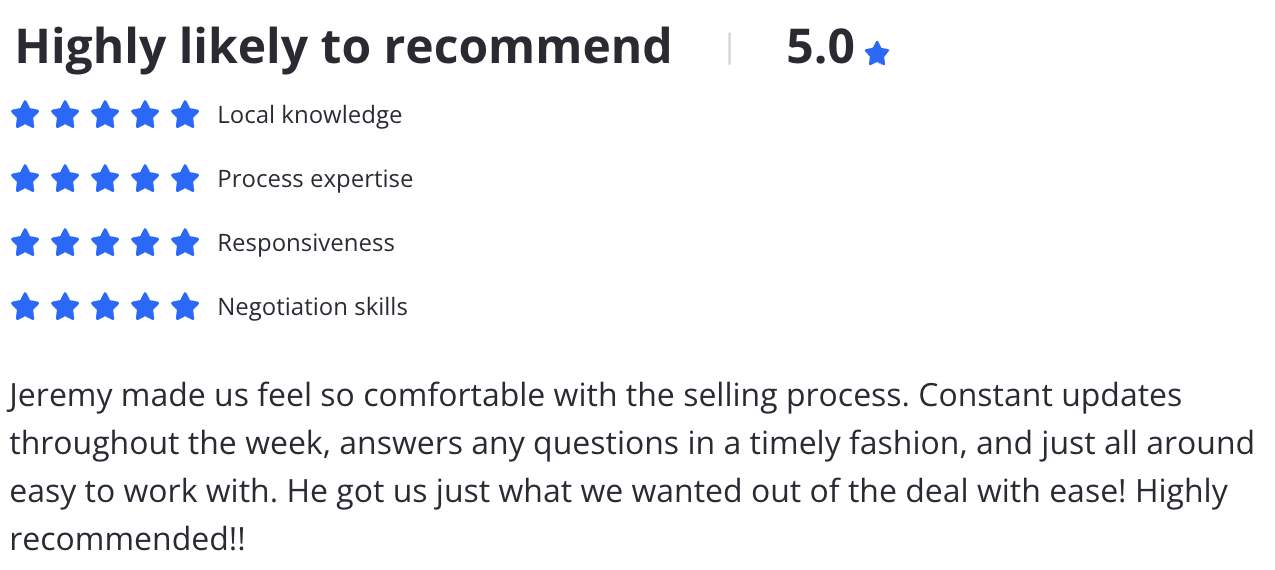
Task: Click the Process expertise label
Action: [x=315, y=179]
